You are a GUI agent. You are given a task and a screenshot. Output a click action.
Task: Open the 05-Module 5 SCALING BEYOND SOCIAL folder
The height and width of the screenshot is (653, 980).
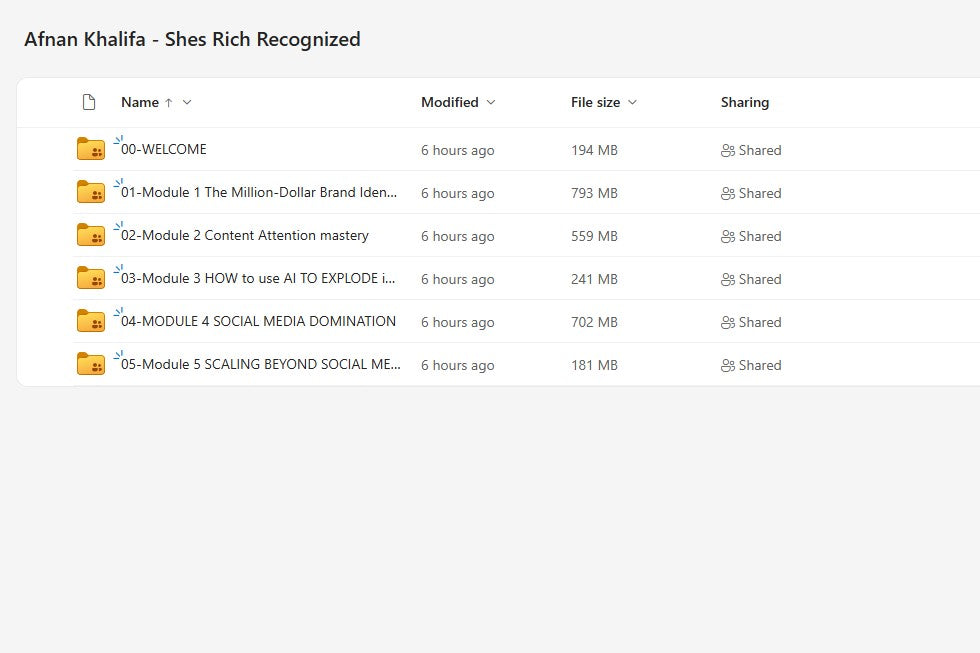pos(261,364)
